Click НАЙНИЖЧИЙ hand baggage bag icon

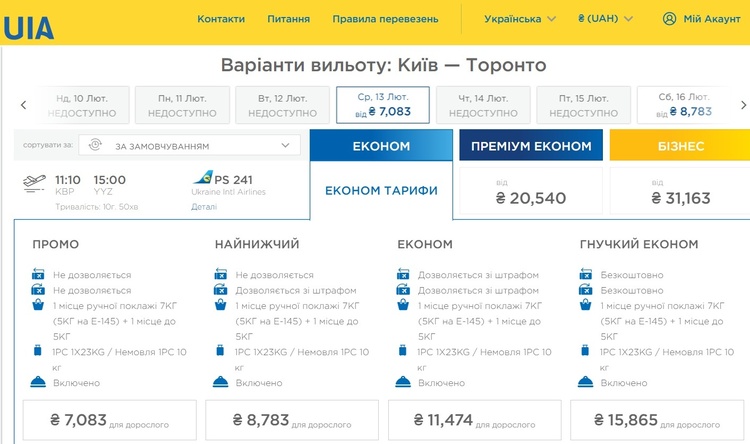[x=221, y=305]
